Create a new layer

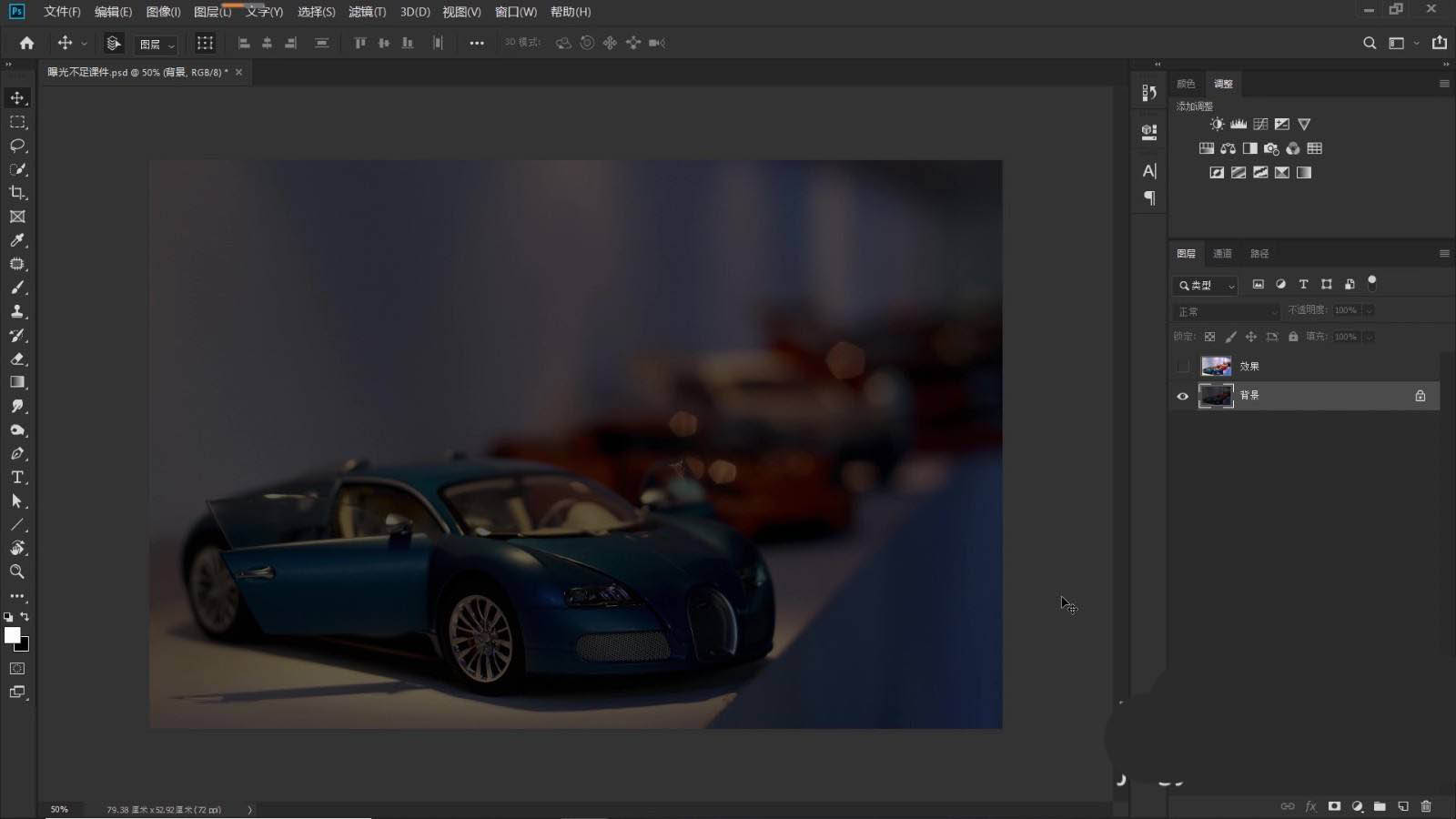(1403, 806)
